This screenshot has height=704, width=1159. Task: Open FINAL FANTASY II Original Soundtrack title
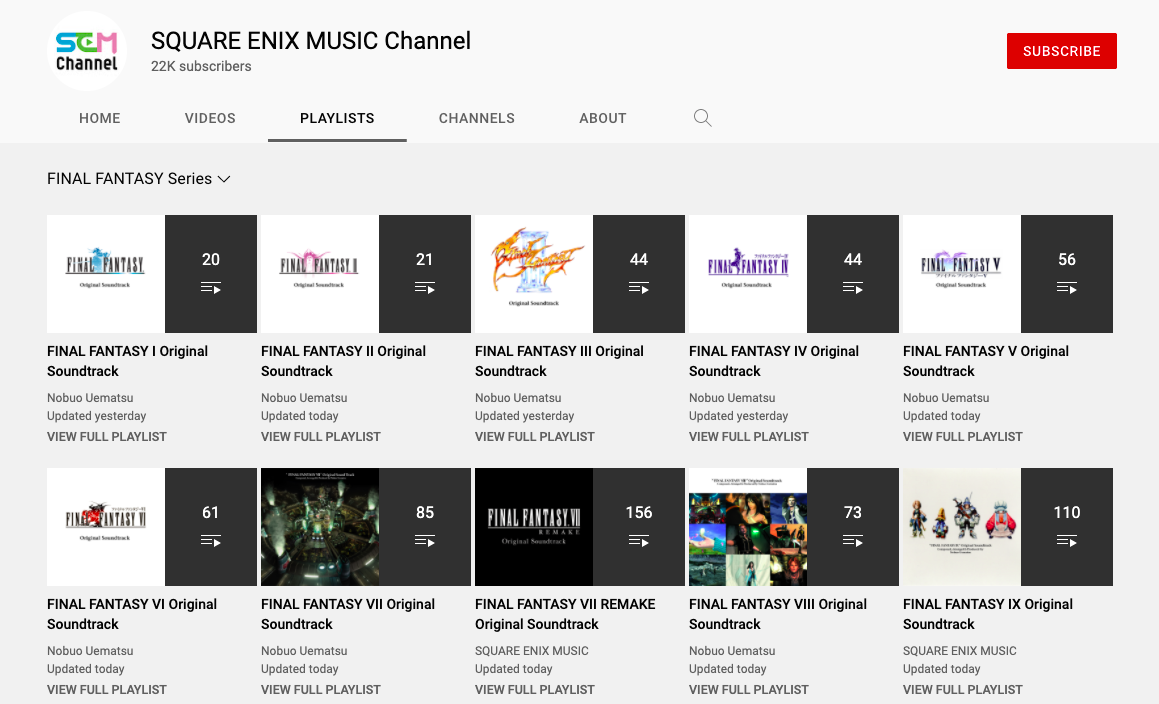tap(343, 361)
